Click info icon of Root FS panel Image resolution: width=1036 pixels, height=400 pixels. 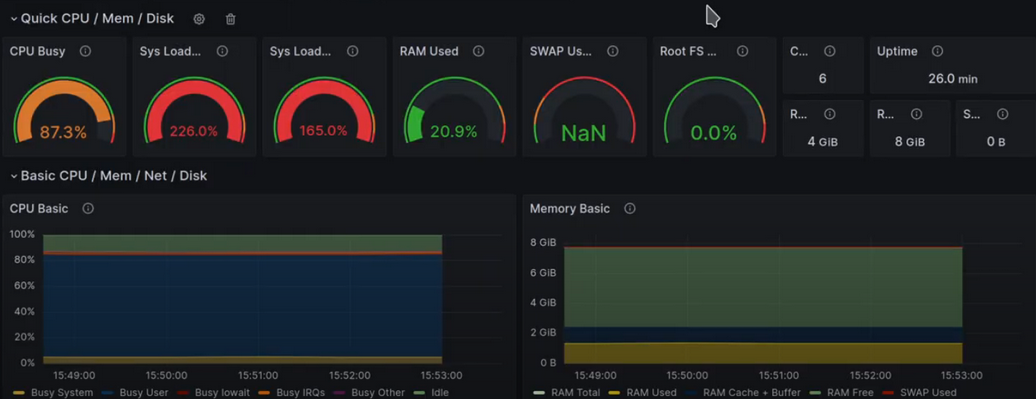pos(743,51)
